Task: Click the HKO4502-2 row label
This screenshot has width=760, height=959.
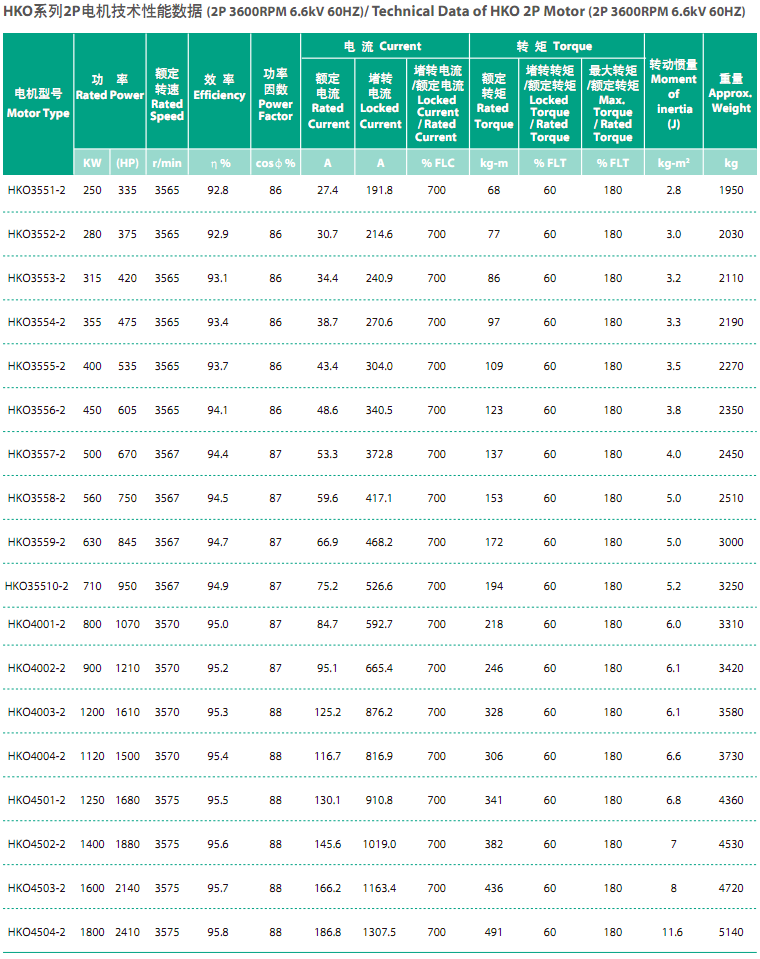Action: pos(37,845)
